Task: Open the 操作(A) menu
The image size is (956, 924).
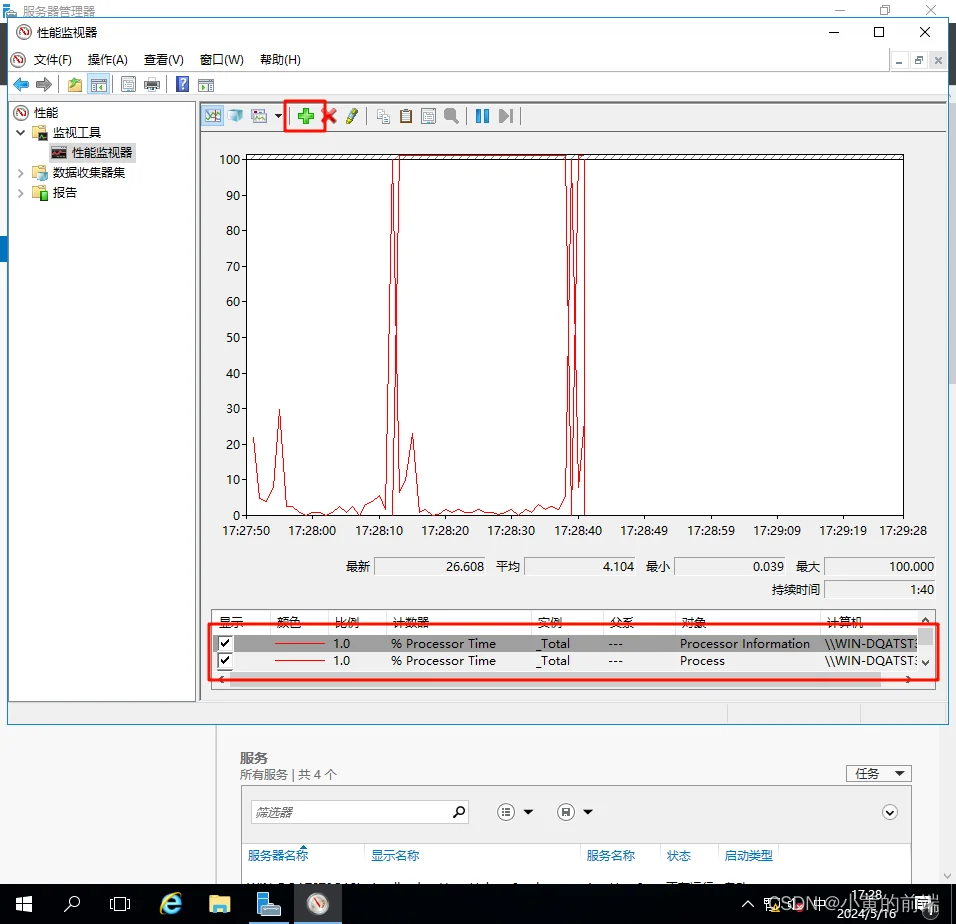Action: tap(107, 60)
